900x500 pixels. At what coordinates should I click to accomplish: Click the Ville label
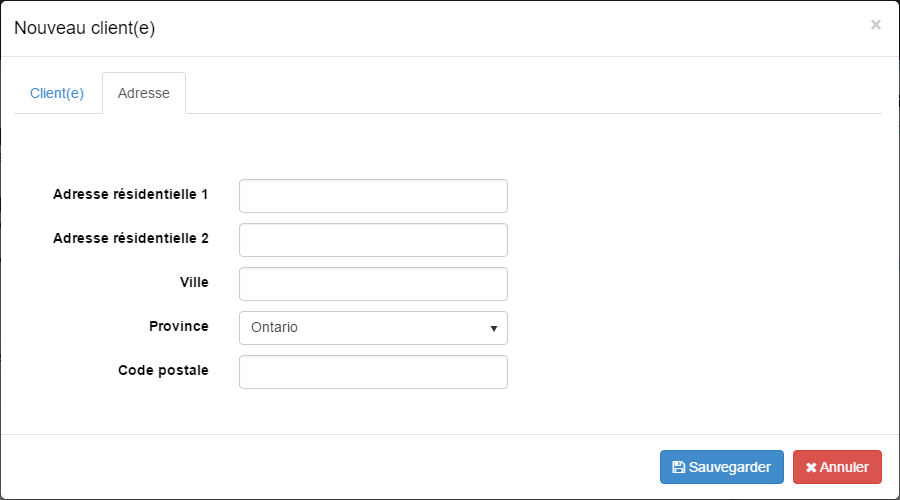(194, 282)
